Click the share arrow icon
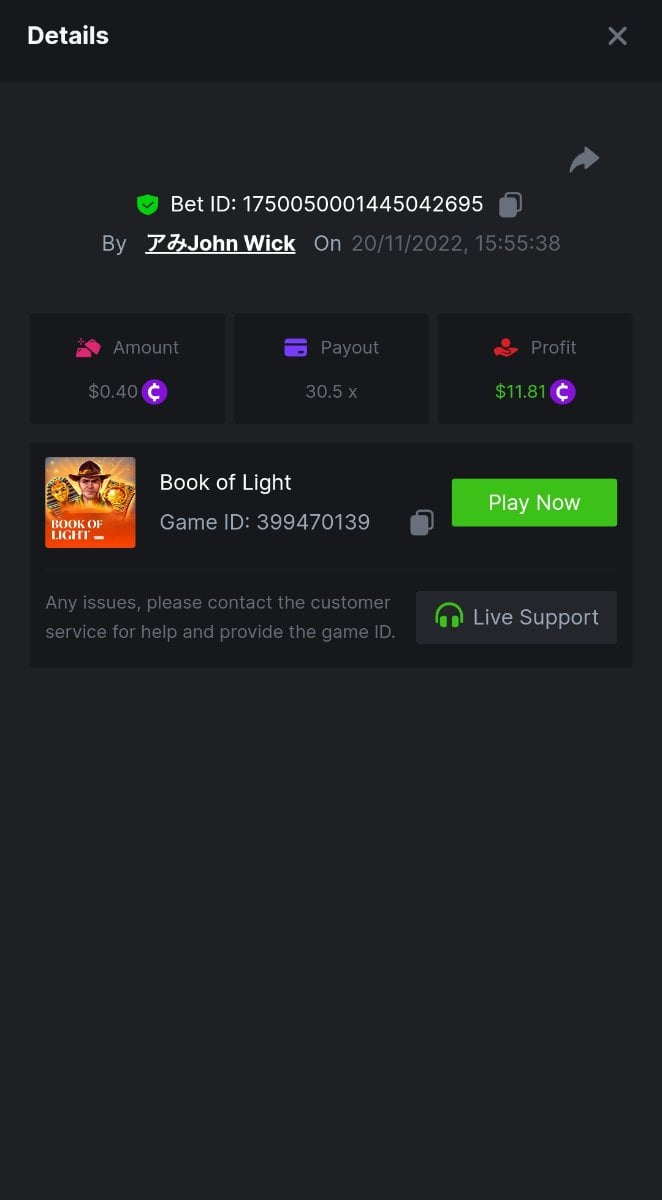 pos(584,160)
